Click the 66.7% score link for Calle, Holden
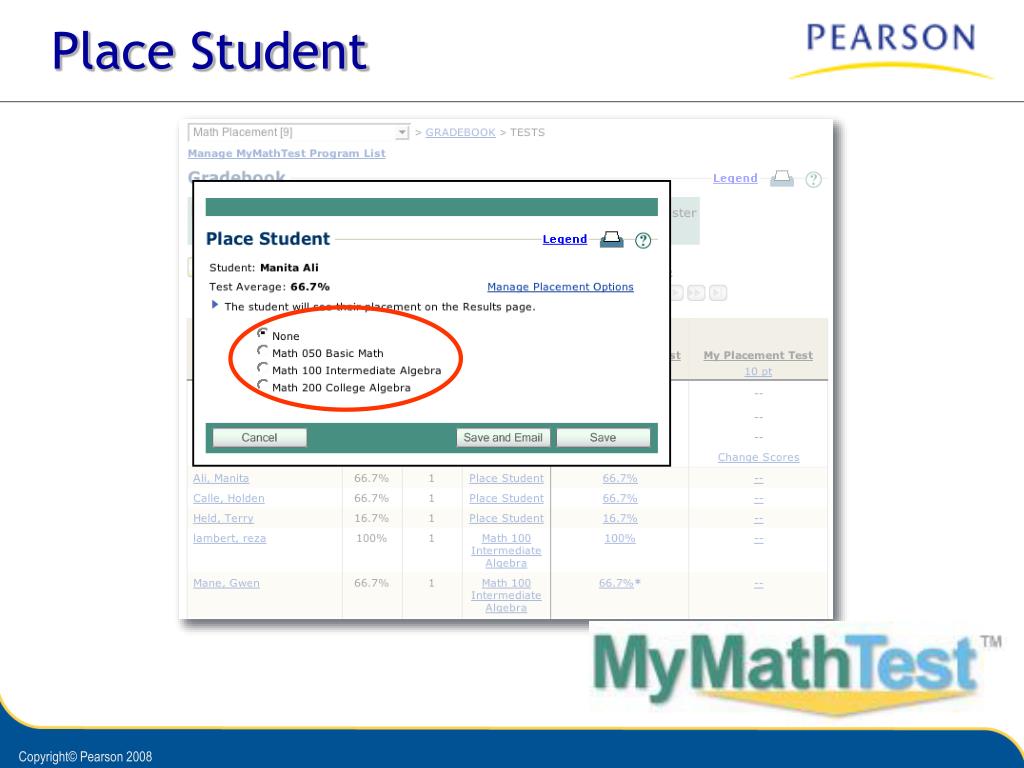Image resolution: width=1024 pixels, height=768 pixels. coord(620,498)
